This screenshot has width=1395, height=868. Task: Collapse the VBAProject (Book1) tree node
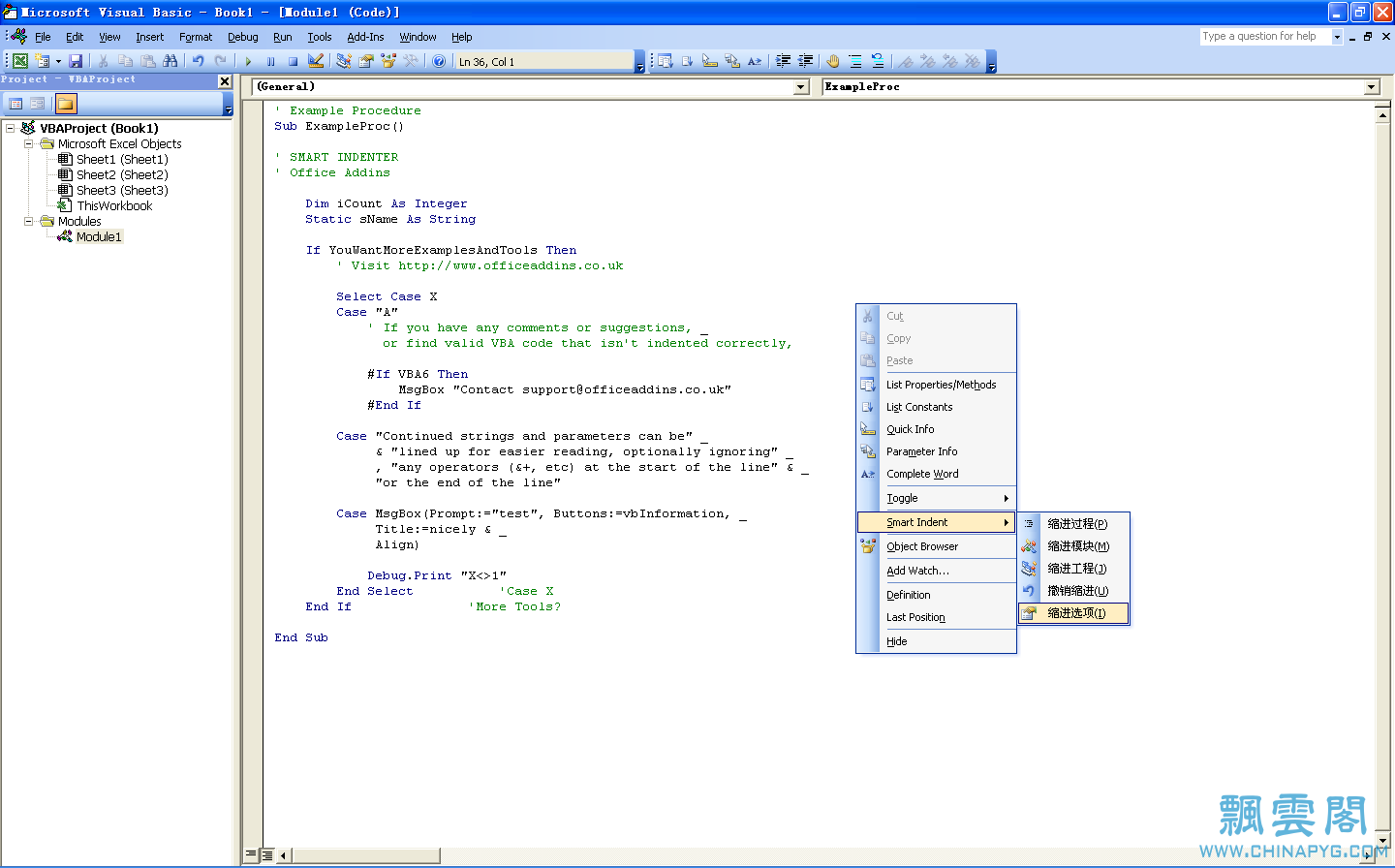10,128
